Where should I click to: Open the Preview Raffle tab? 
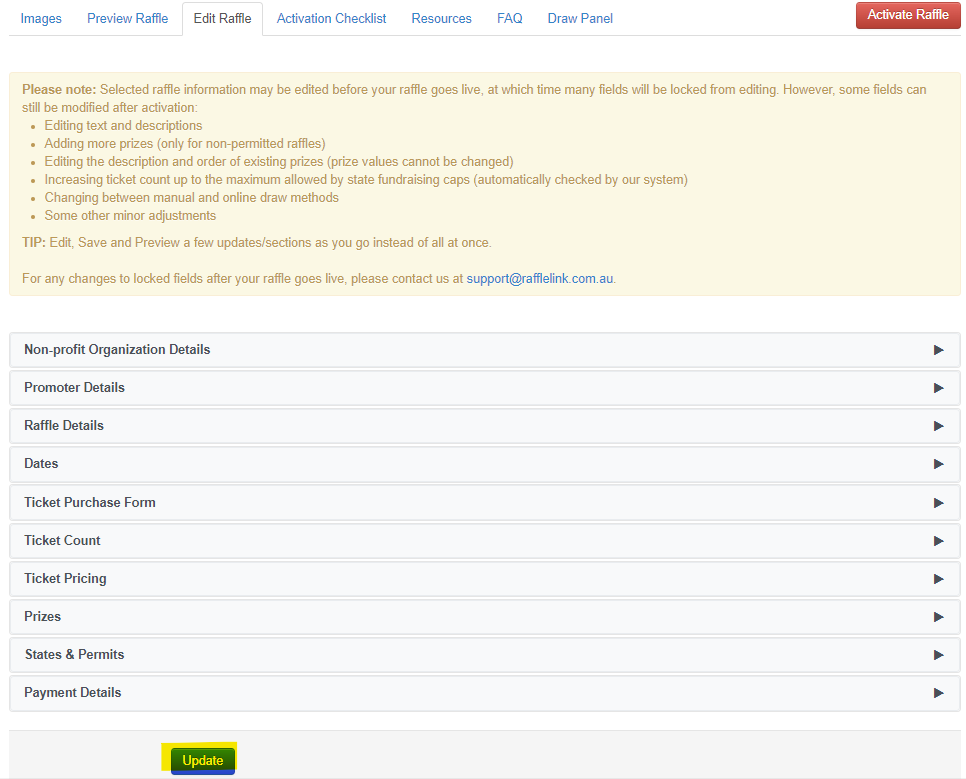(127, 19)
